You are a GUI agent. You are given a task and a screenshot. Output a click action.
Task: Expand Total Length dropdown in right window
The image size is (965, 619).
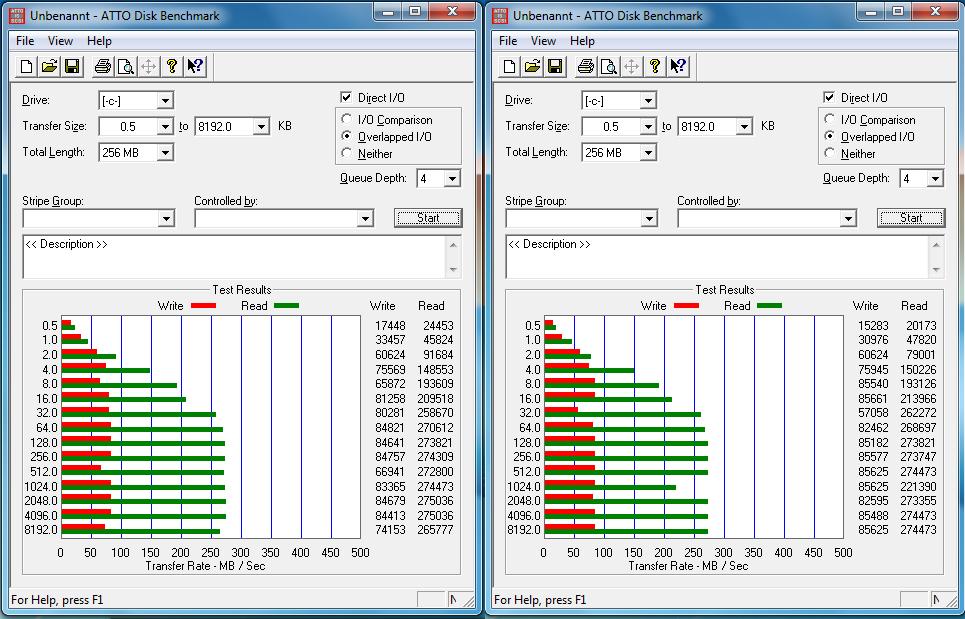(x=648, y=153)
